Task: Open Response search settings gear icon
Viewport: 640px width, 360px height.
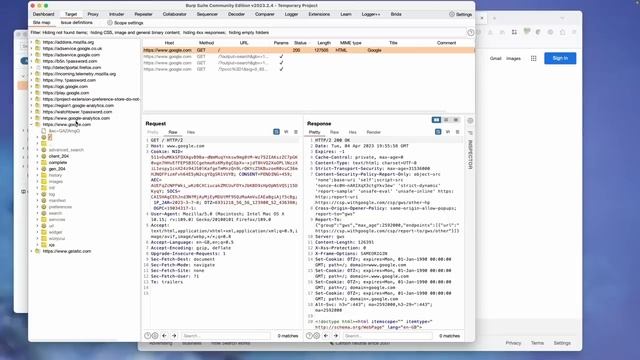Action: (316, 336)
